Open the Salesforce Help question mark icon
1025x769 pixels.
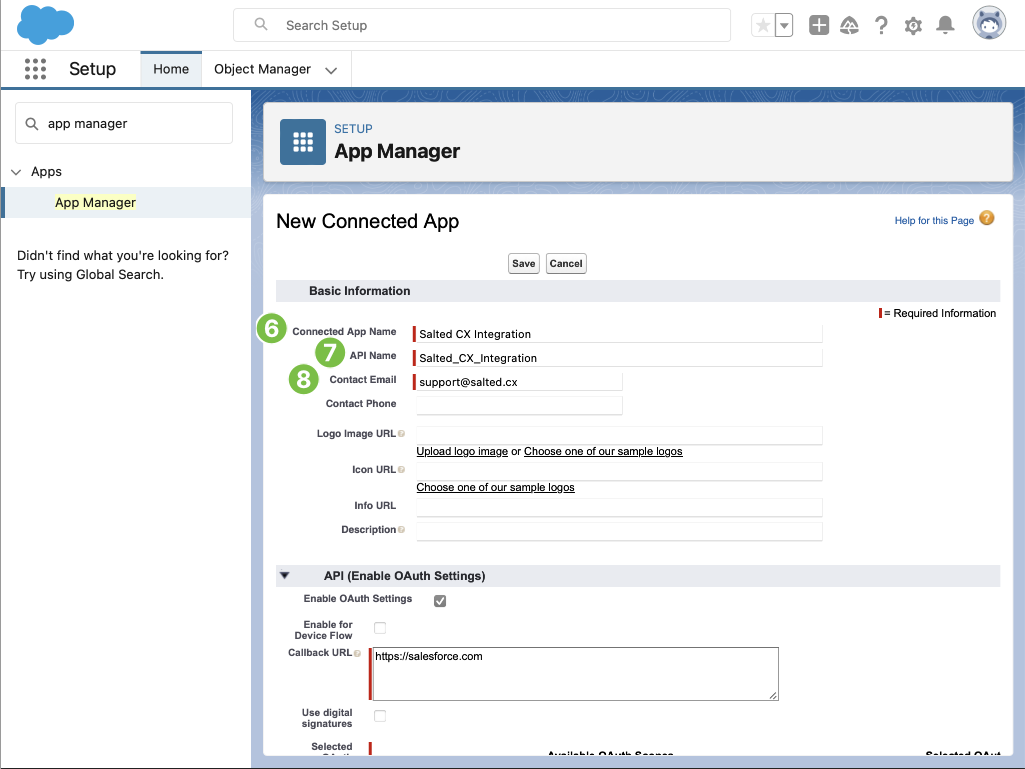pyautogui.click(x=881, y=26)
